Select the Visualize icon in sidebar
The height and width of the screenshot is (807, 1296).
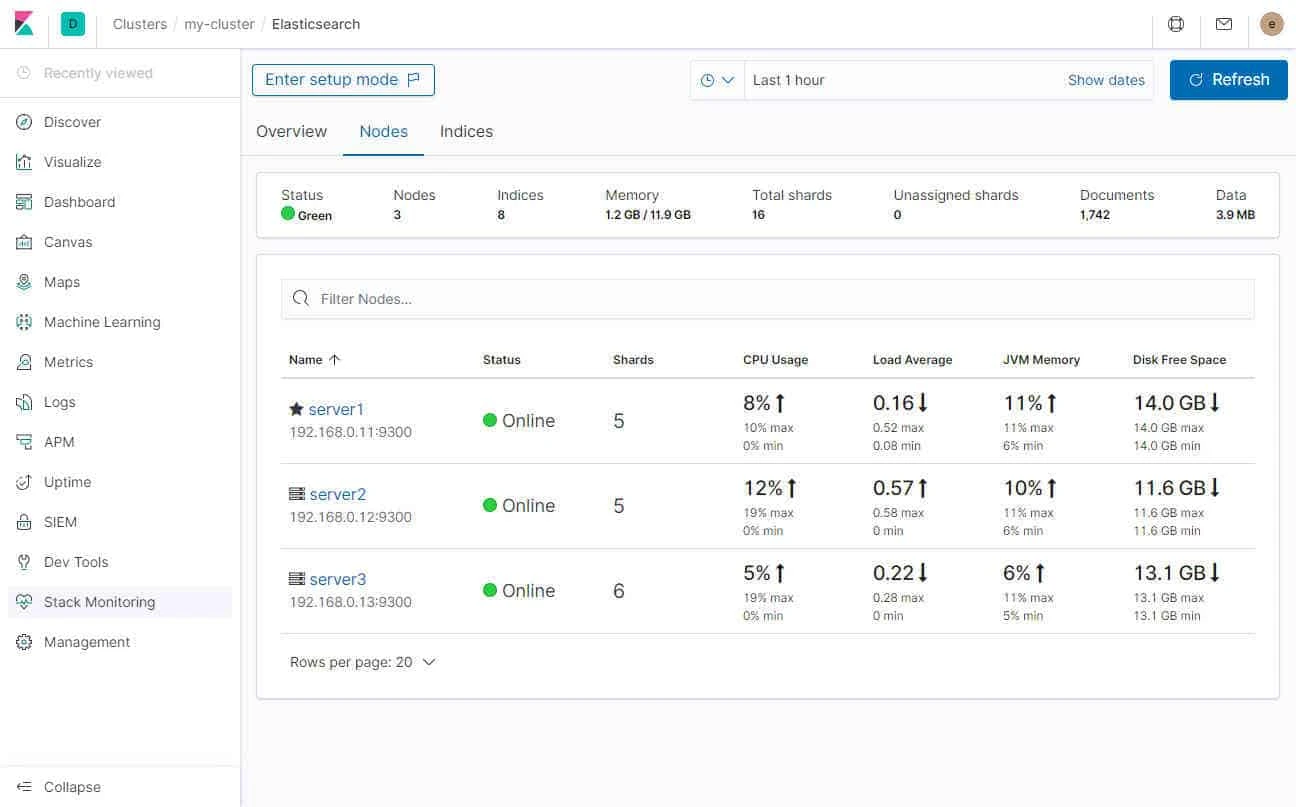coord(23,161)
